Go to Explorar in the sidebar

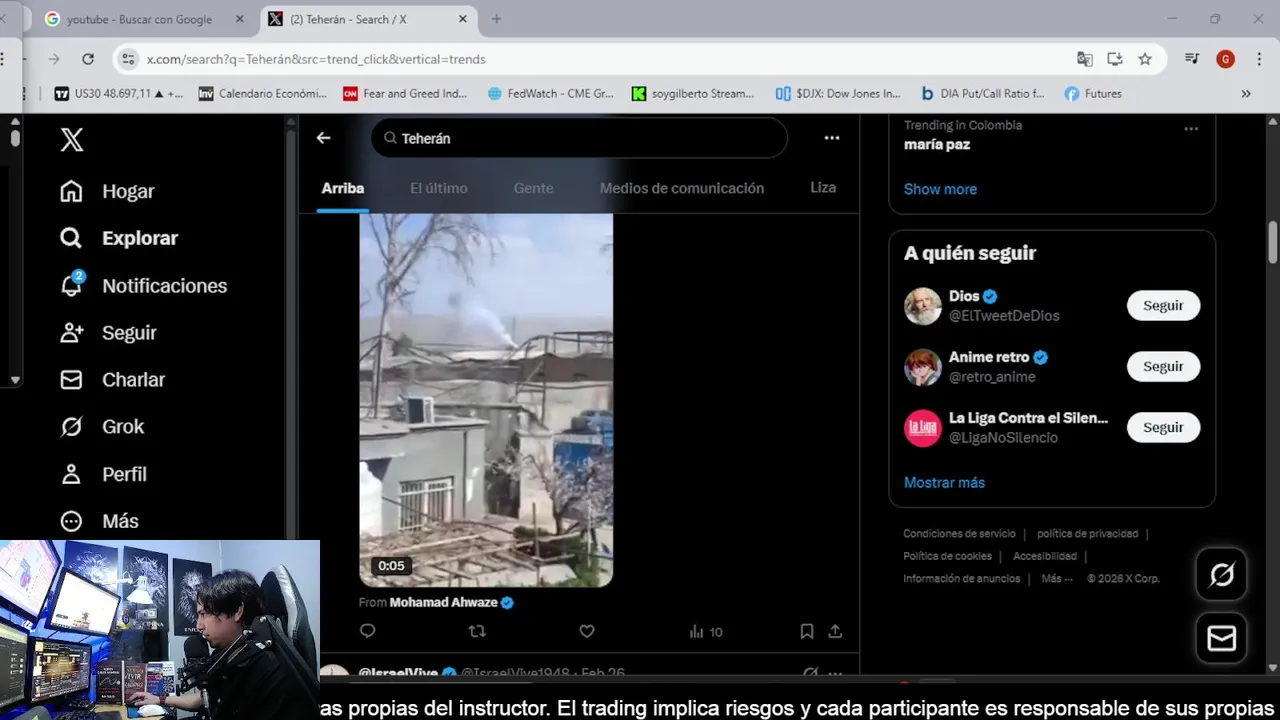pyautogui.click(x=118, y=238)
